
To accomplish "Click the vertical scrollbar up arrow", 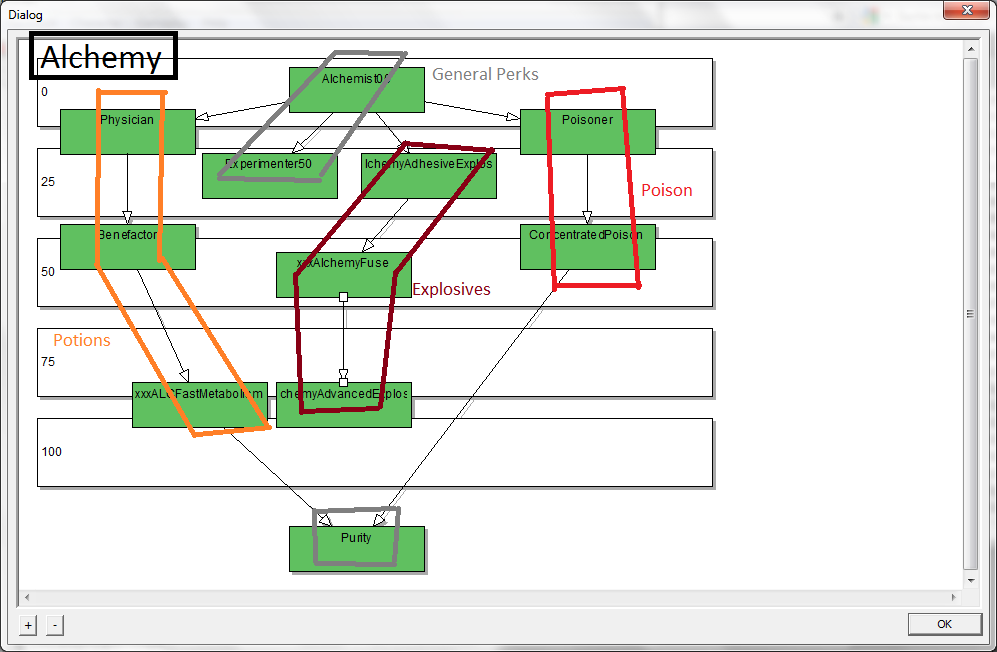I will pos(970,47).
